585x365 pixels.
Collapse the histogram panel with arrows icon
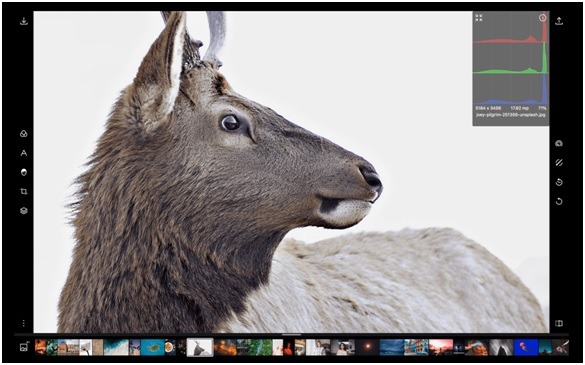tap(479, 18)
